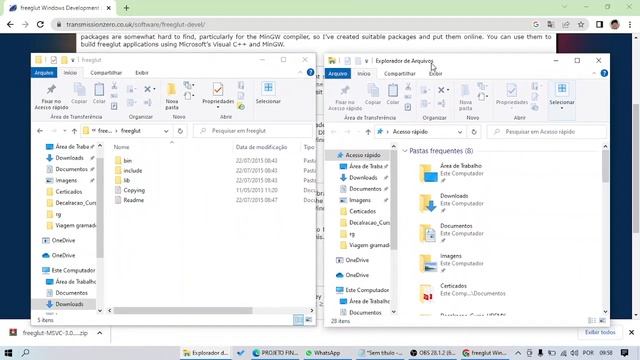640x360 pixels.
Task: Open Windows Start menu
Action: pos(8,353)
